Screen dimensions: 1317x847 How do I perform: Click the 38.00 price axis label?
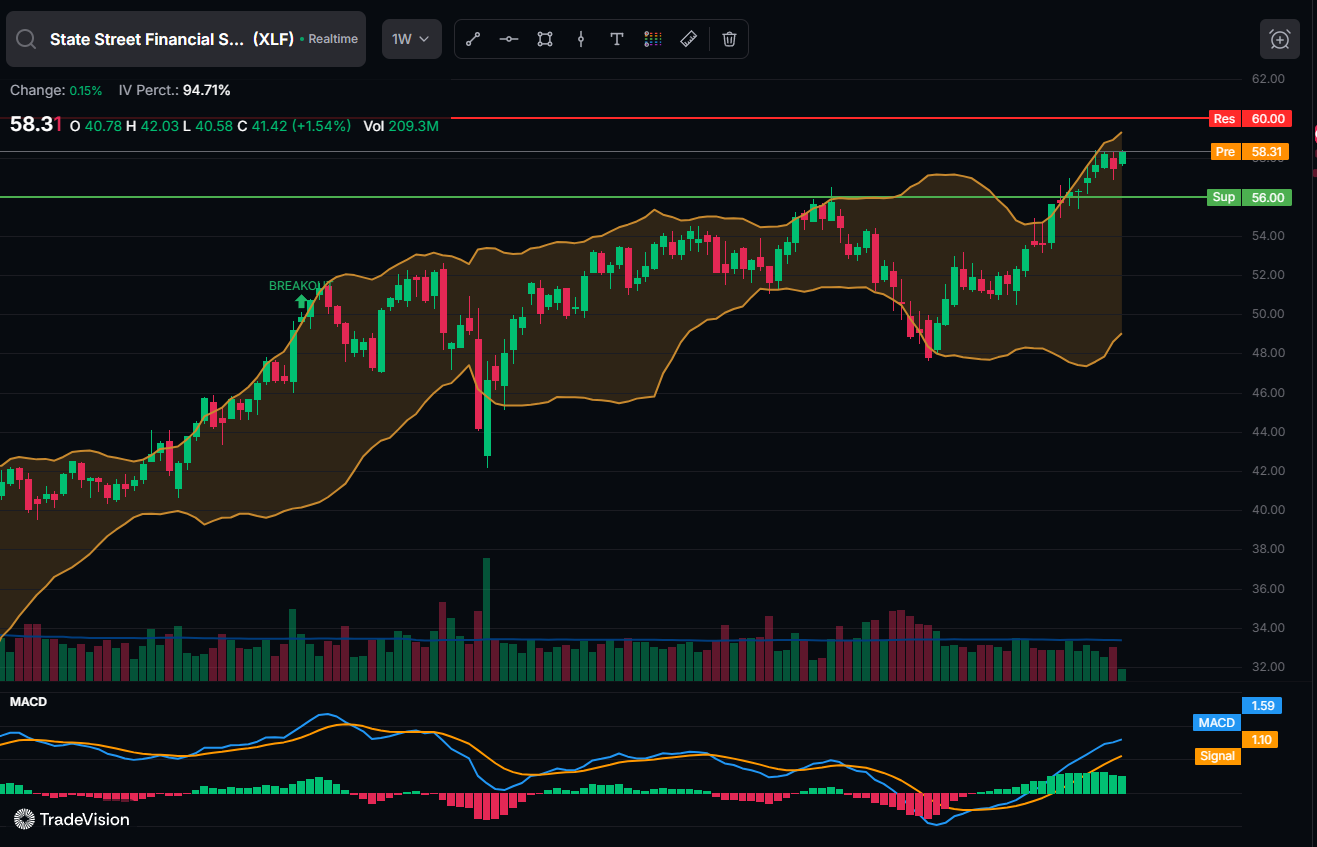point(1268,549)
